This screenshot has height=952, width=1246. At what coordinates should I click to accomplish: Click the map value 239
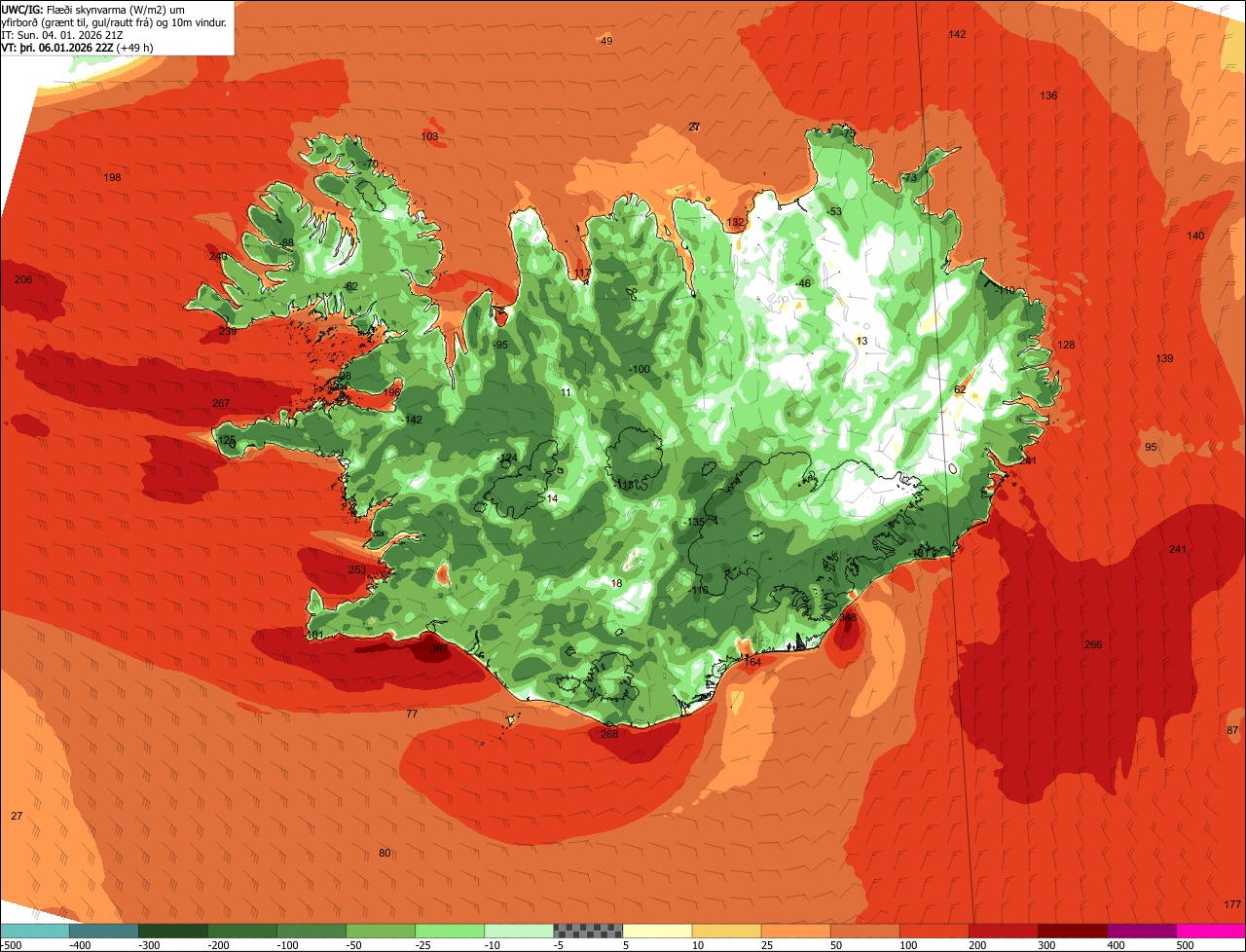point(228,331)
